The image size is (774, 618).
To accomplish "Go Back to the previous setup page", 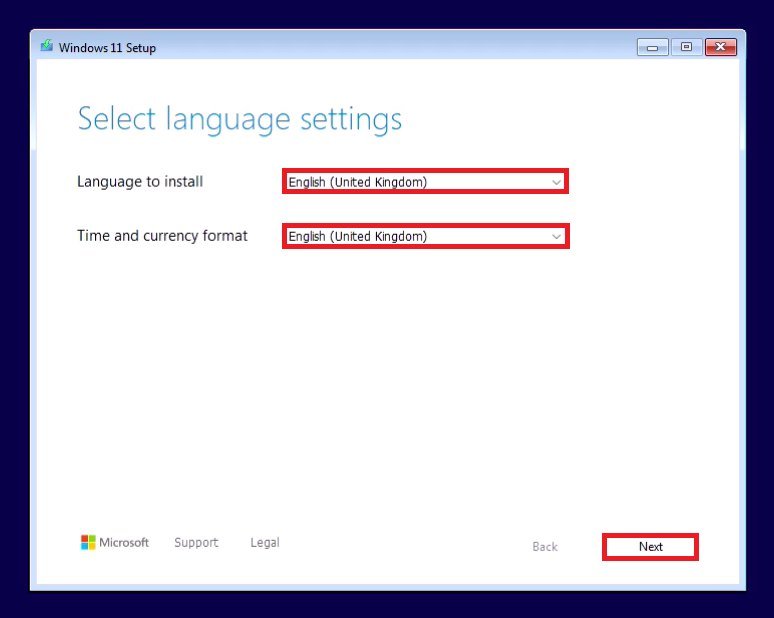I will (x=544, y=546).
